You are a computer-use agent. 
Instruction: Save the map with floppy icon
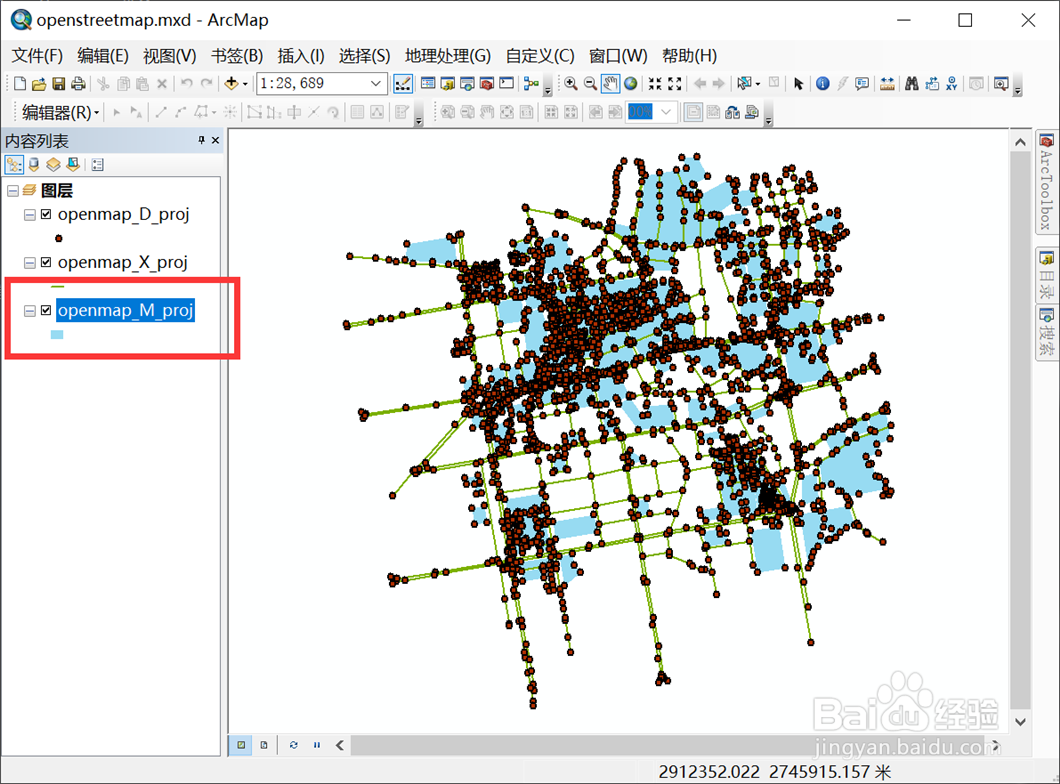coord(59,83)
